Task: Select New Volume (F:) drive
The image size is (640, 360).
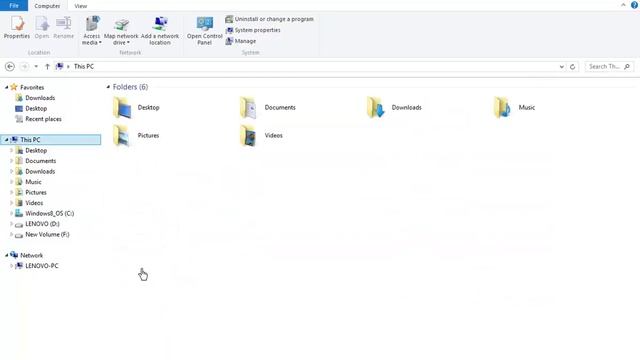Action: coord(47,234)
